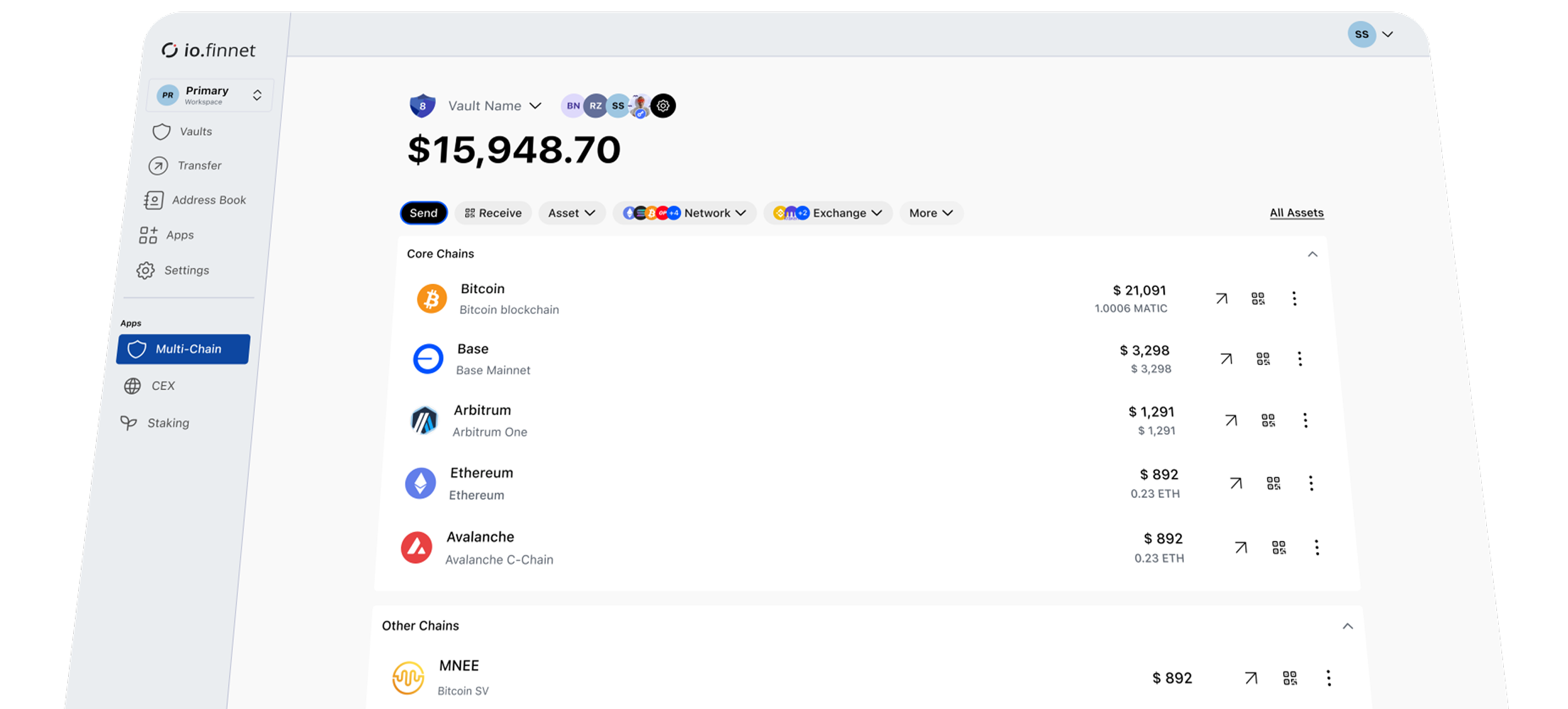
Task: Click the All Assets link
Action: tap(1296, 213)
